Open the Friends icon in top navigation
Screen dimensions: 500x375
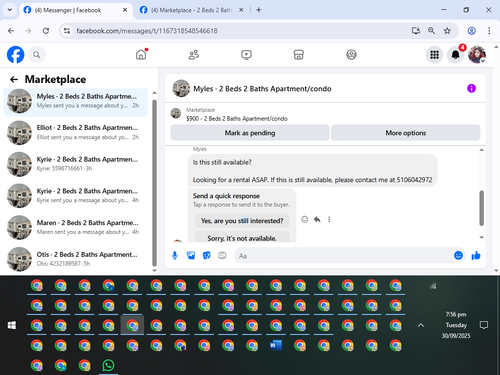tap(194, 55)
